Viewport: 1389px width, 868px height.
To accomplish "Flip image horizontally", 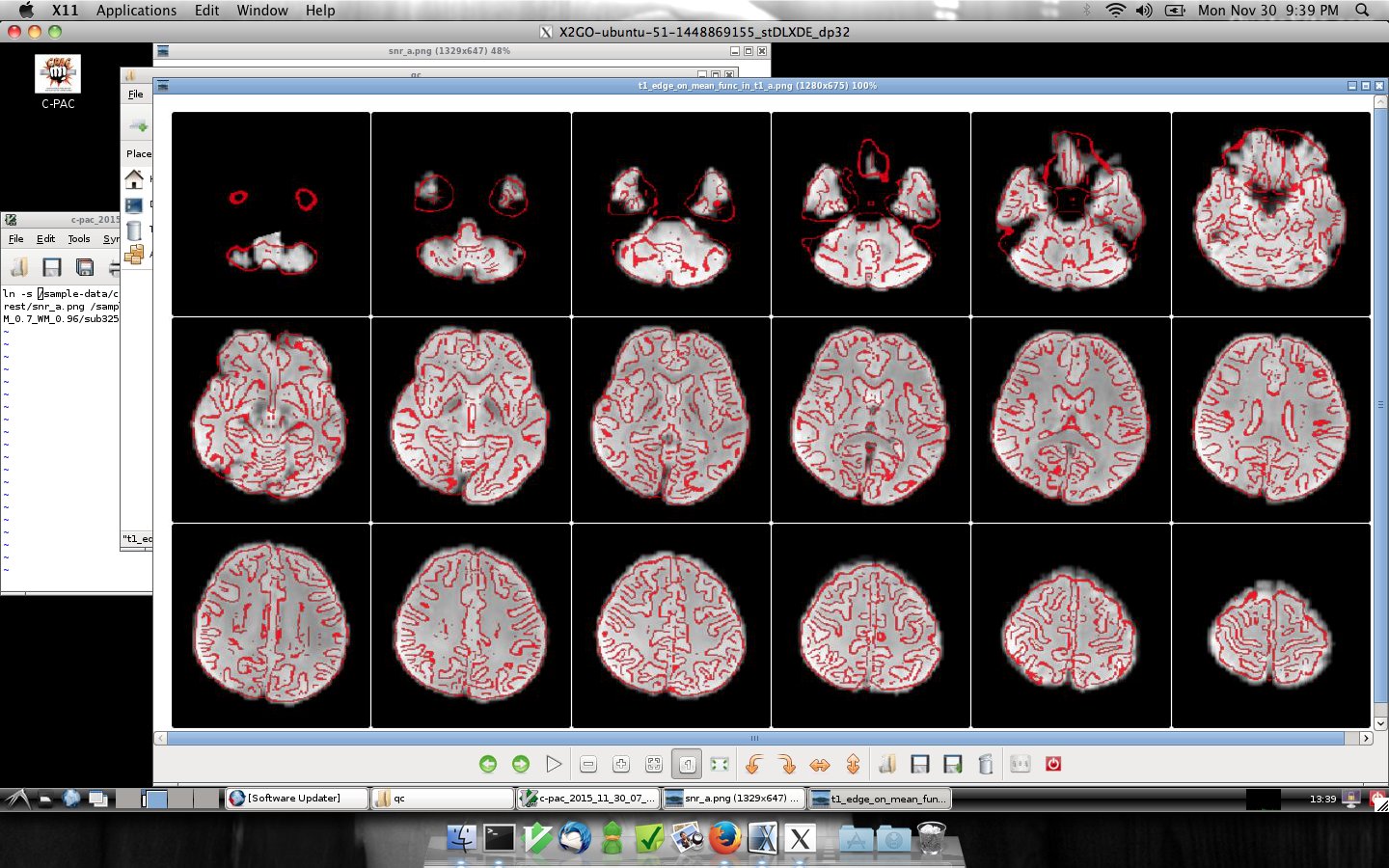I will coord(820,764).
